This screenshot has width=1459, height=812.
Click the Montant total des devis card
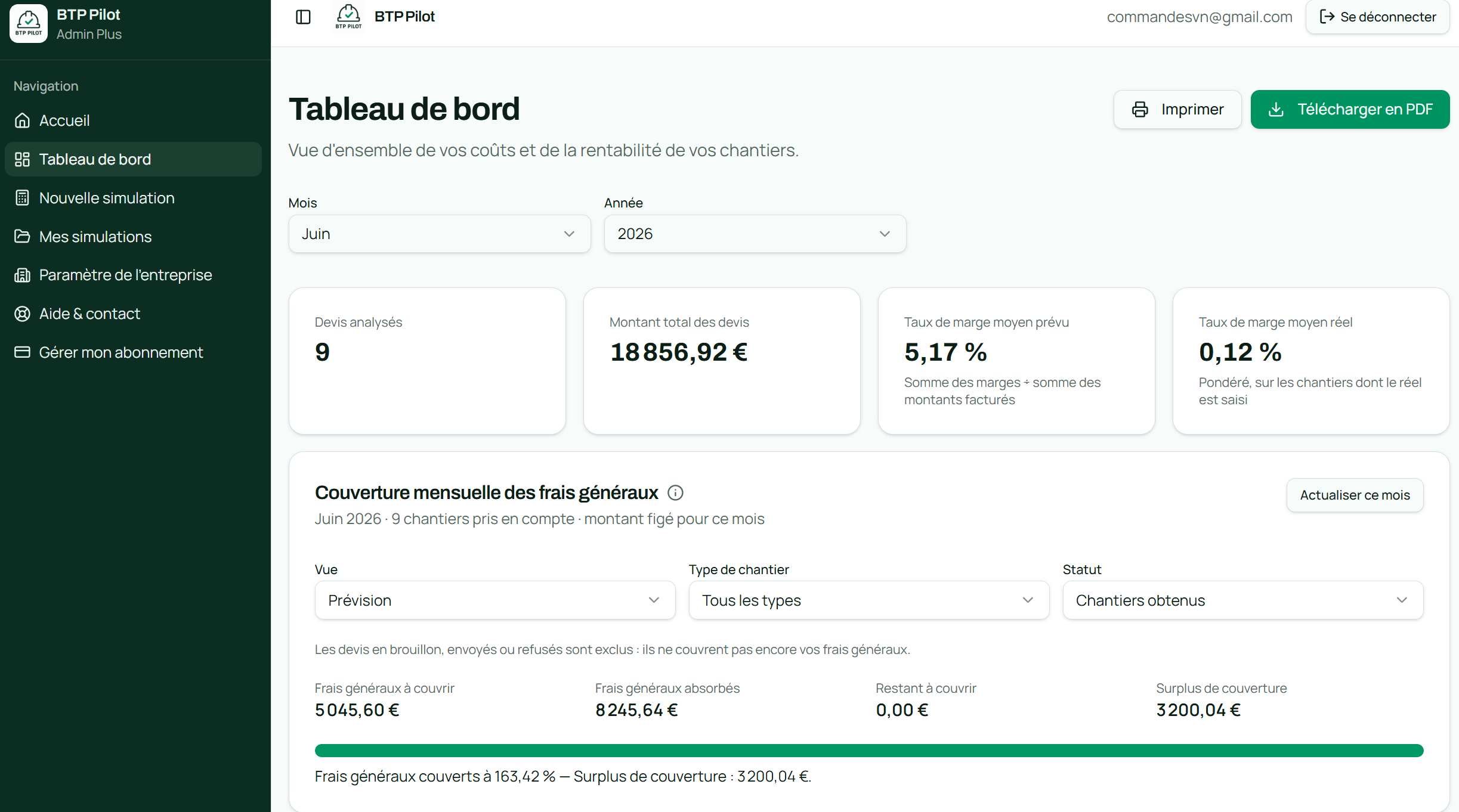point(722,361)
